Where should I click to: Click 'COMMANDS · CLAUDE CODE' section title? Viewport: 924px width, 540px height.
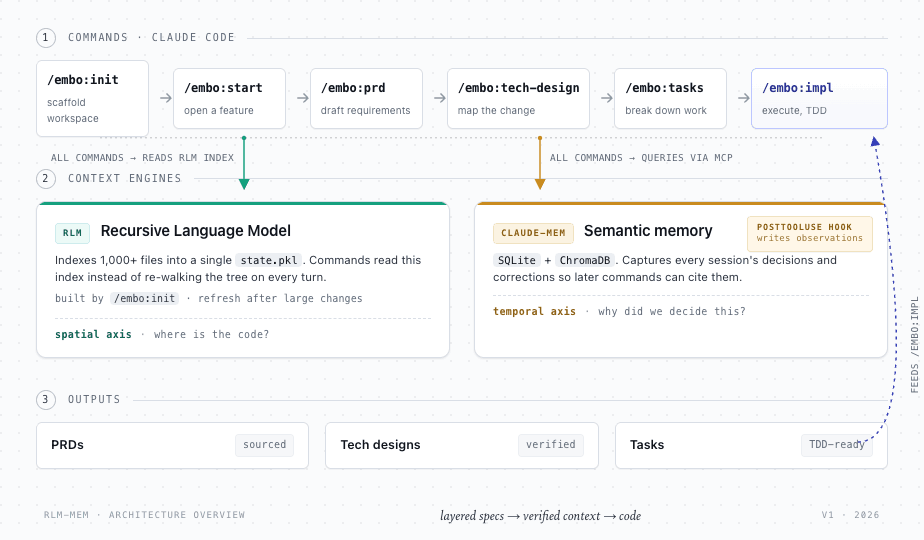tap(151, 37)
